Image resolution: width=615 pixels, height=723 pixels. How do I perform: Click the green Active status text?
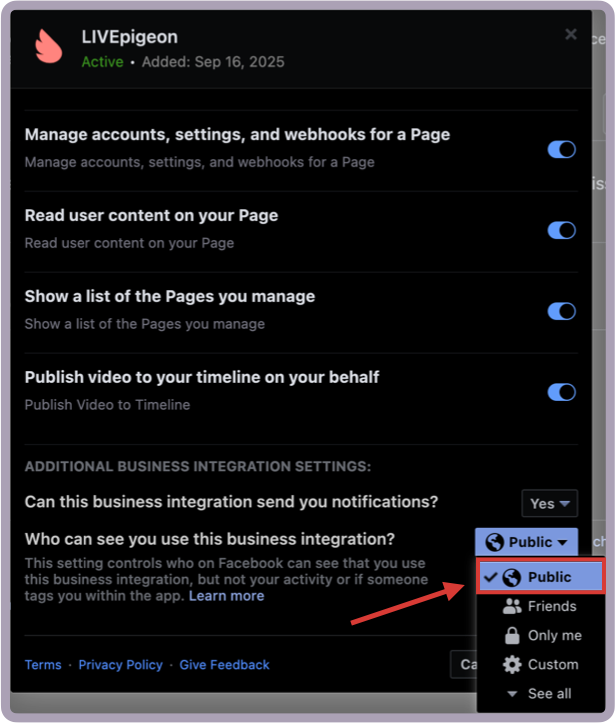coord(102,62)
